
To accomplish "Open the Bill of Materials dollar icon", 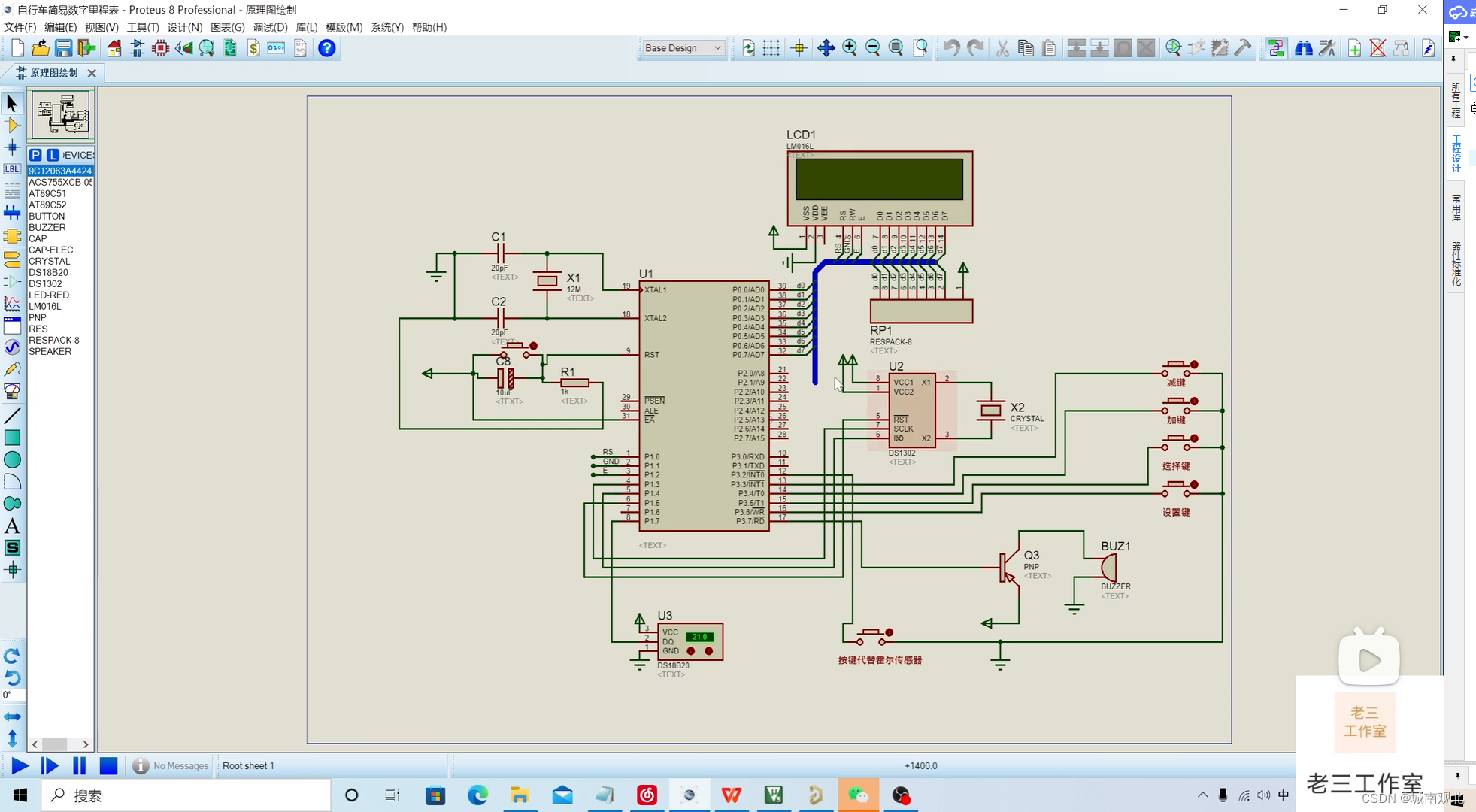I will (253, 48).
